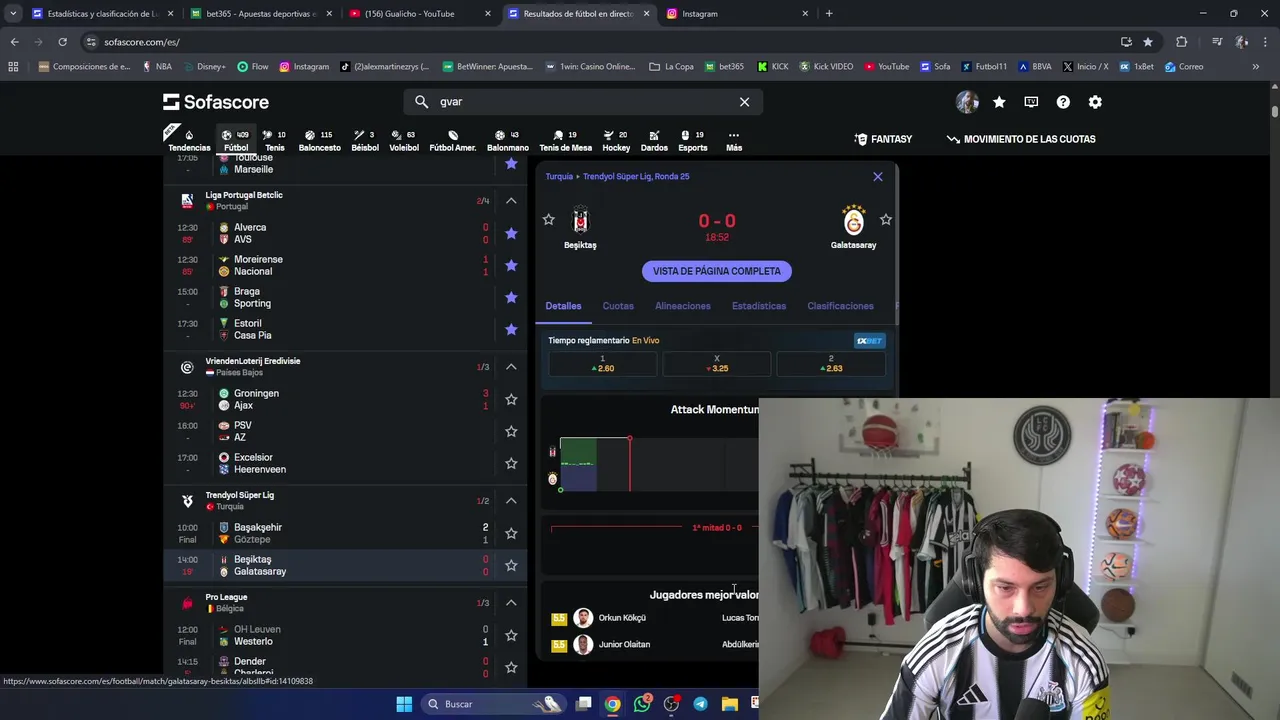Select the away win odds 2.63

click(831, 364)
